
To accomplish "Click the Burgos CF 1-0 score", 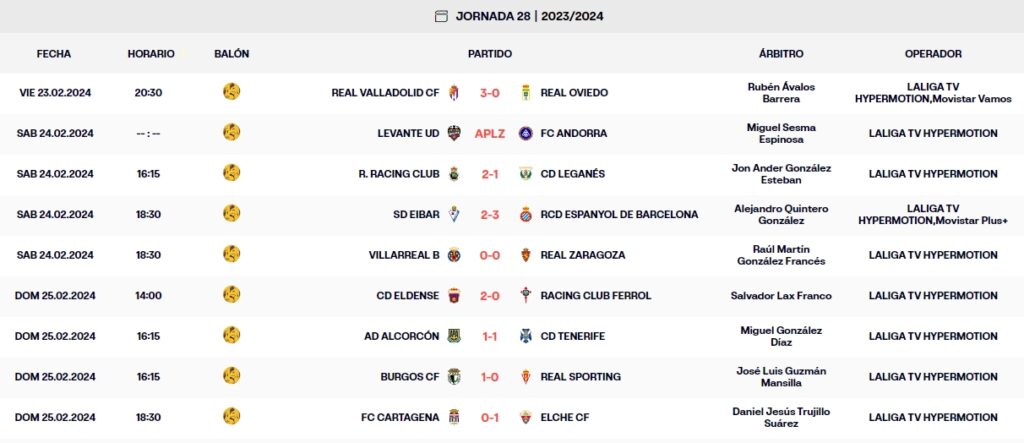I will [x=490, y=377].
